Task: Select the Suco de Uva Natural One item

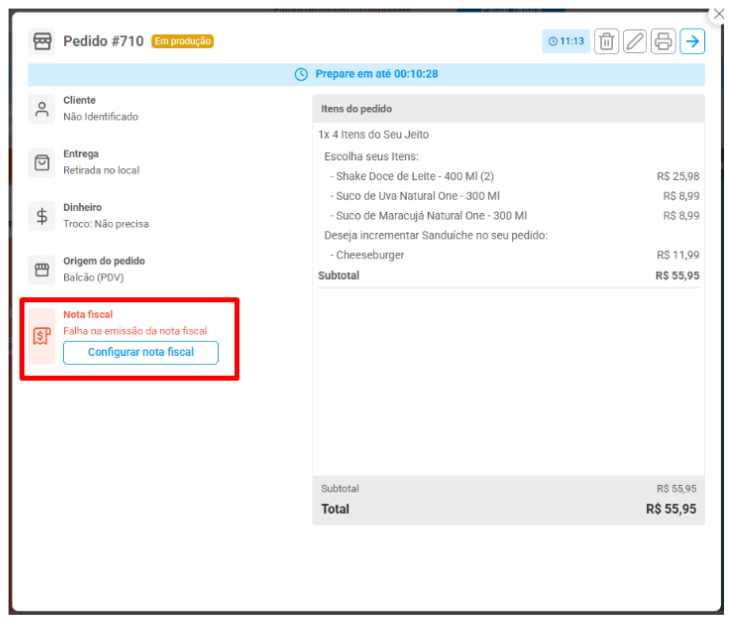Action: (417, 196)
